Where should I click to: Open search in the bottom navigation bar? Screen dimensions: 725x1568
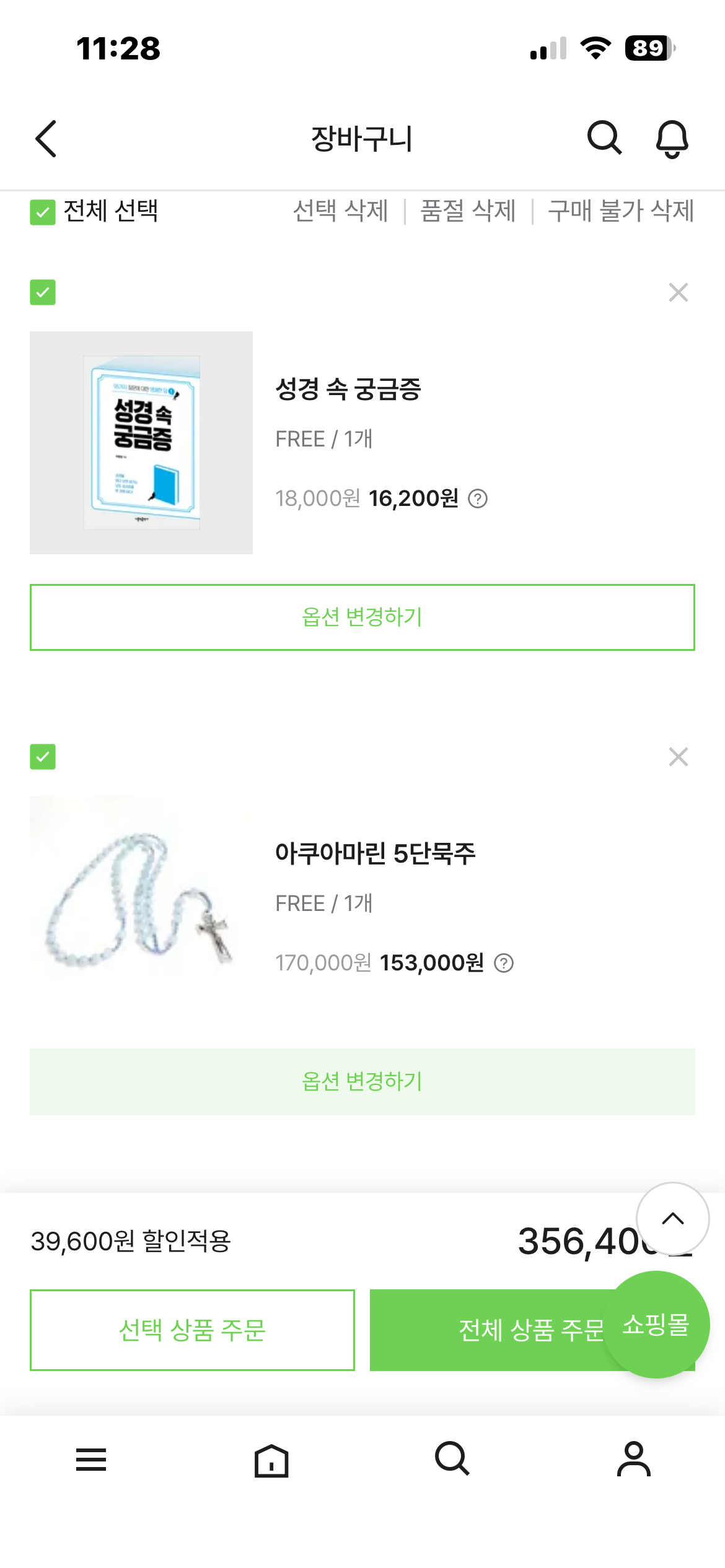(452, 1459)
